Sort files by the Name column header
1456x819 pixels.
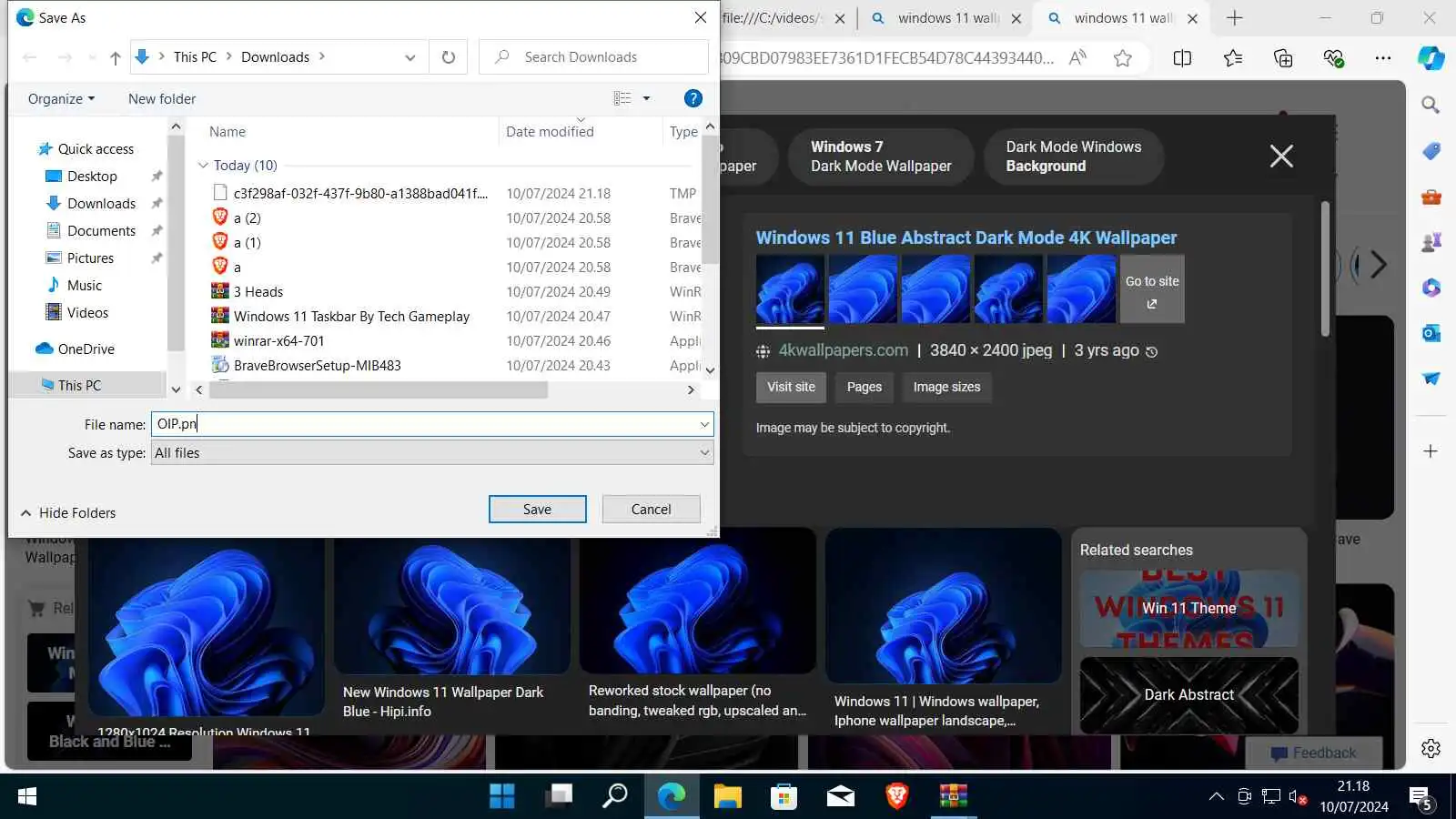coord(227,132)
